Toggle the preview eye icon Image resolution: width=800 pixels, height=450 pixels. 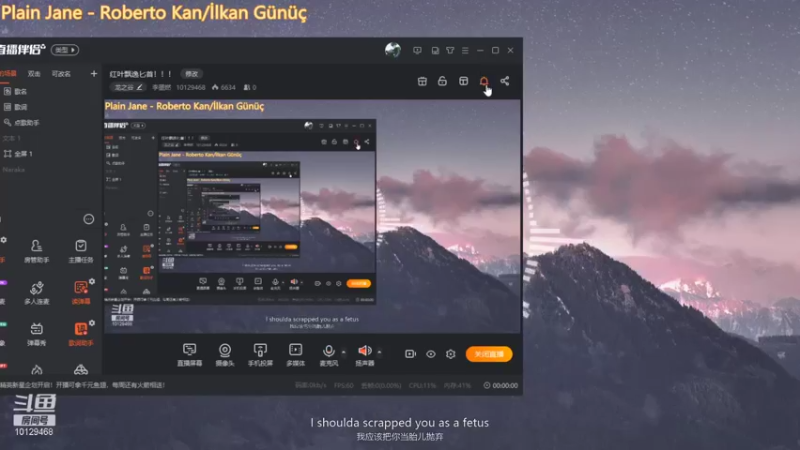tap(431, 354)
